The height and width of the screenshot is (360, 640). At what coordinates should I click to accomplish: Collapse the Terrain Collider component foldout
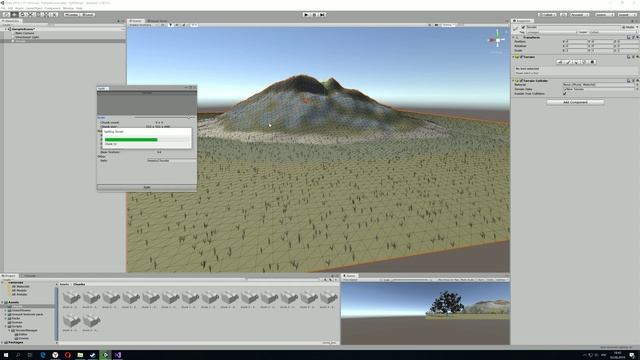point(514,81)
